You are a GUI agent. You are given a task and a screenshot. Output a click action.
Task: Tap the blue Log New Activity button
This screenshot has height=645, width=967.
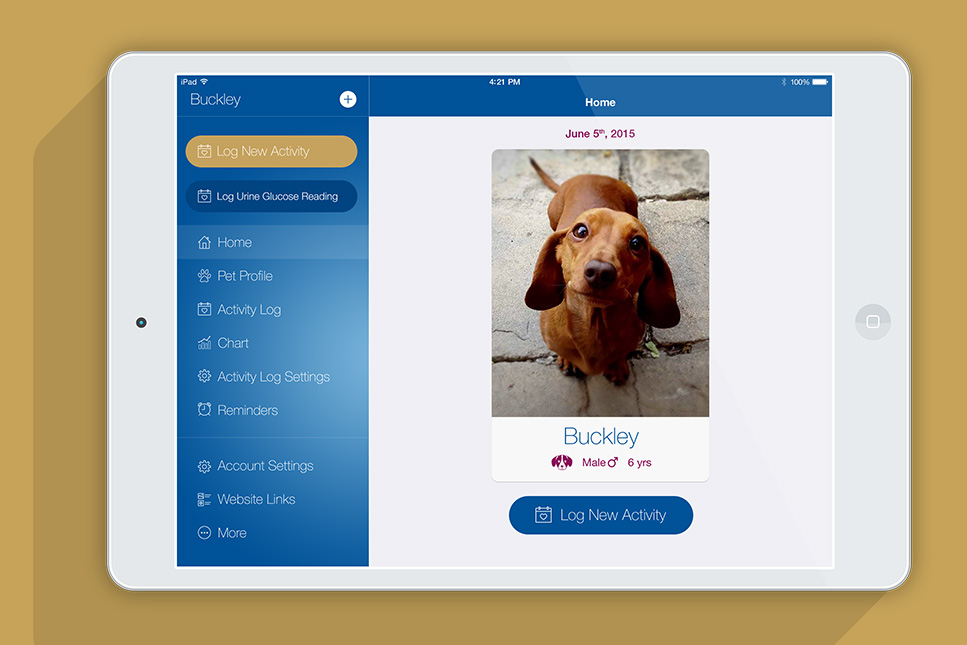tap(601, 515)
